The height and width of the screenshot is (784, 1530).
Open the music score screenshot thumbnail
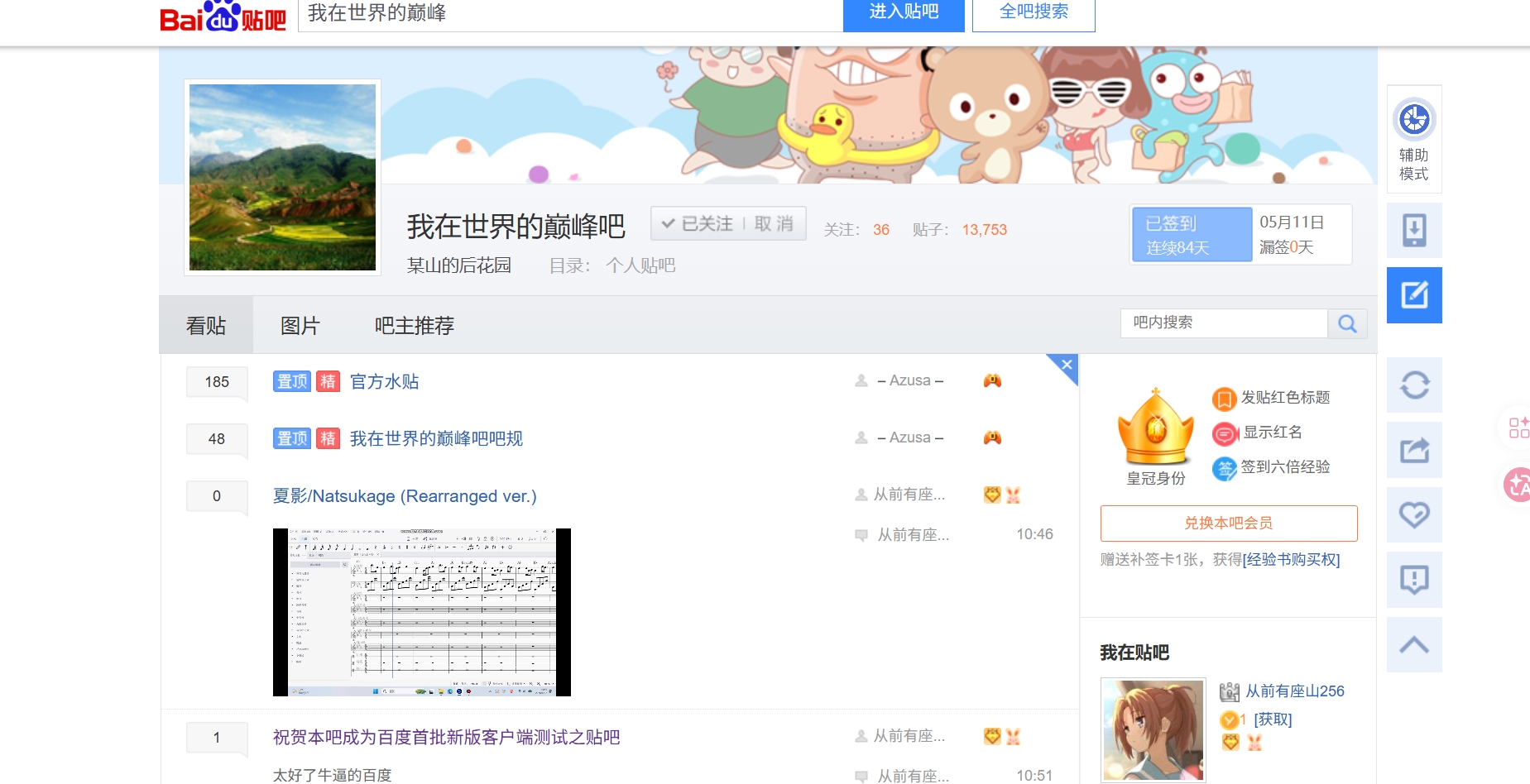[422, 612]
